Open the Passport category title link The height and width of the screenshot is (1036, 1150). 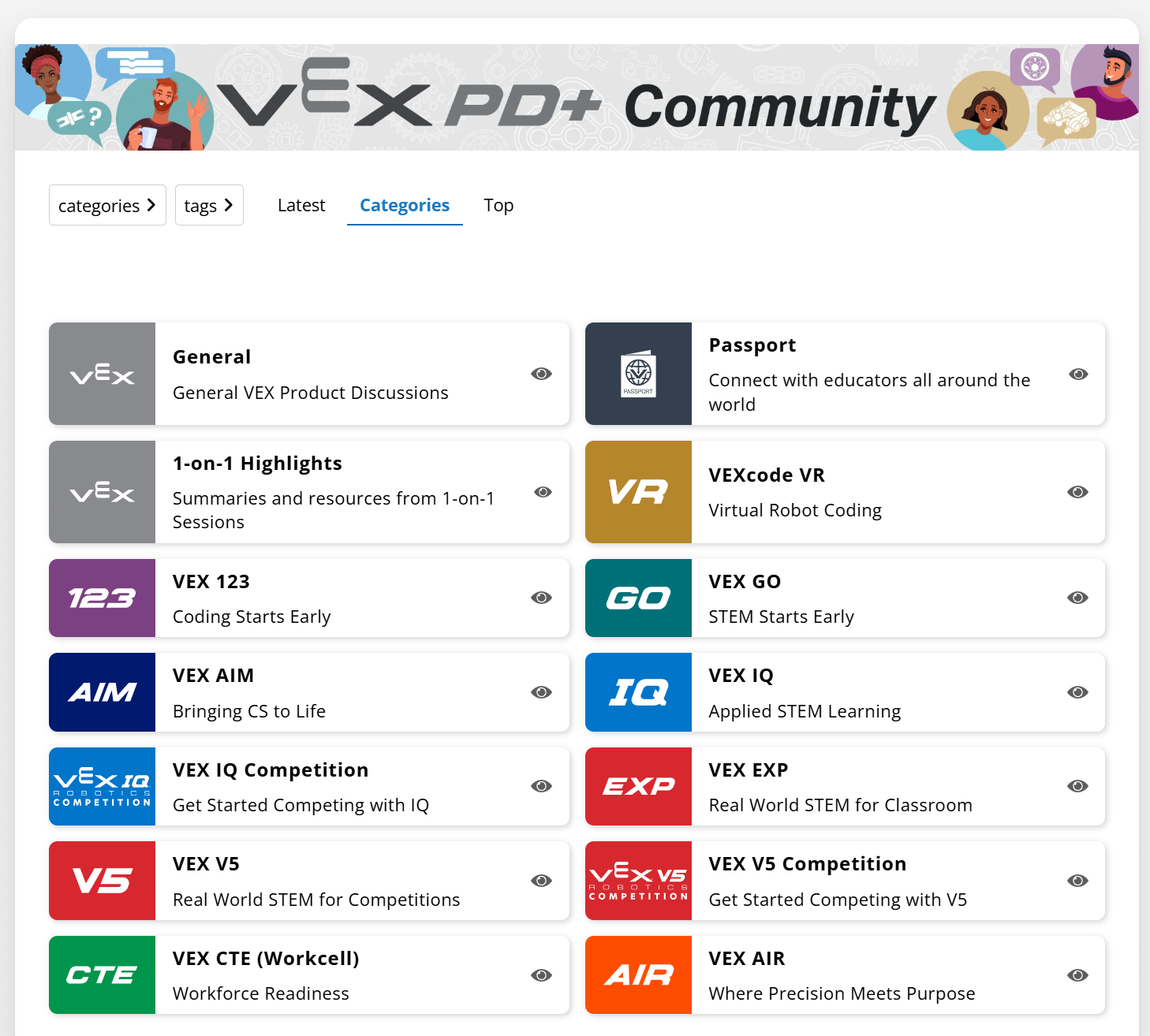[752, 345]
